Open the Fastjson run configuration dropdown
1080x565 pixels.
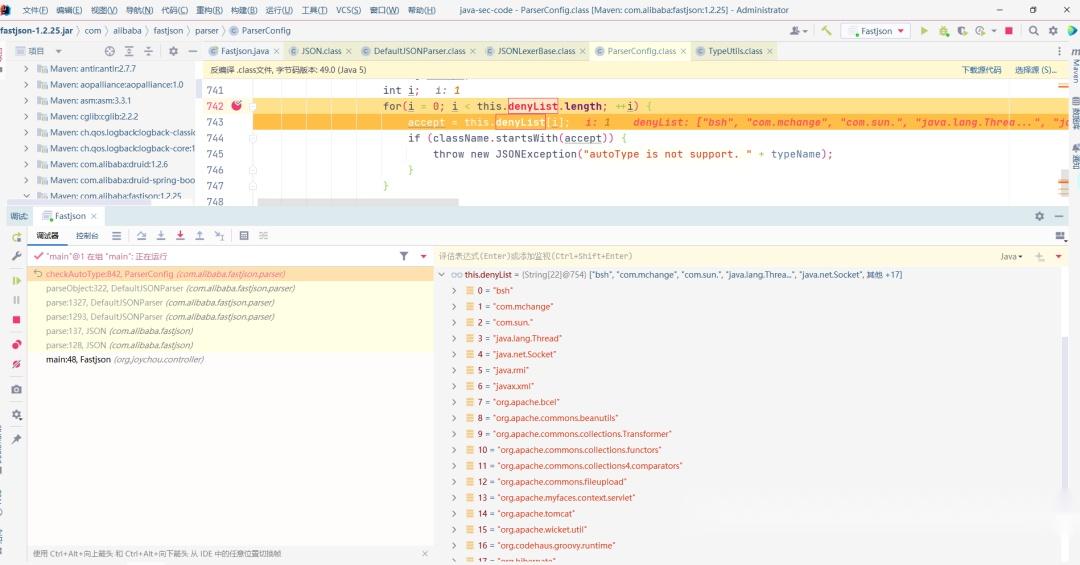tap(876, 31)
